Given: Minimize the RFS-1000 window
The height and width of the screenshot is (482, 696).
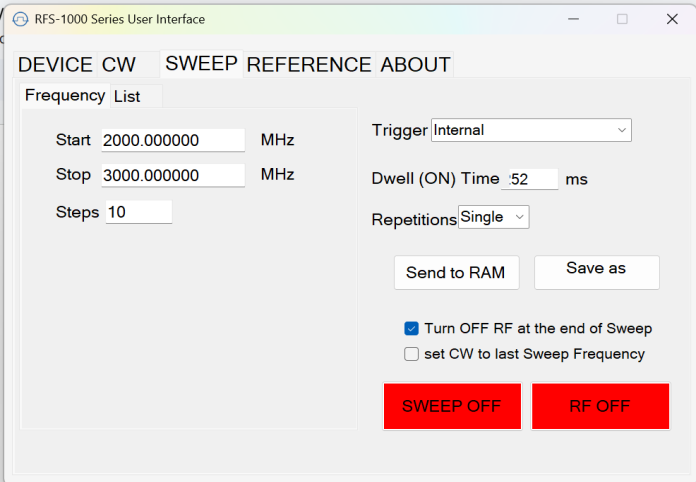Looking at the screenshot, I should [x=573, y=19].
